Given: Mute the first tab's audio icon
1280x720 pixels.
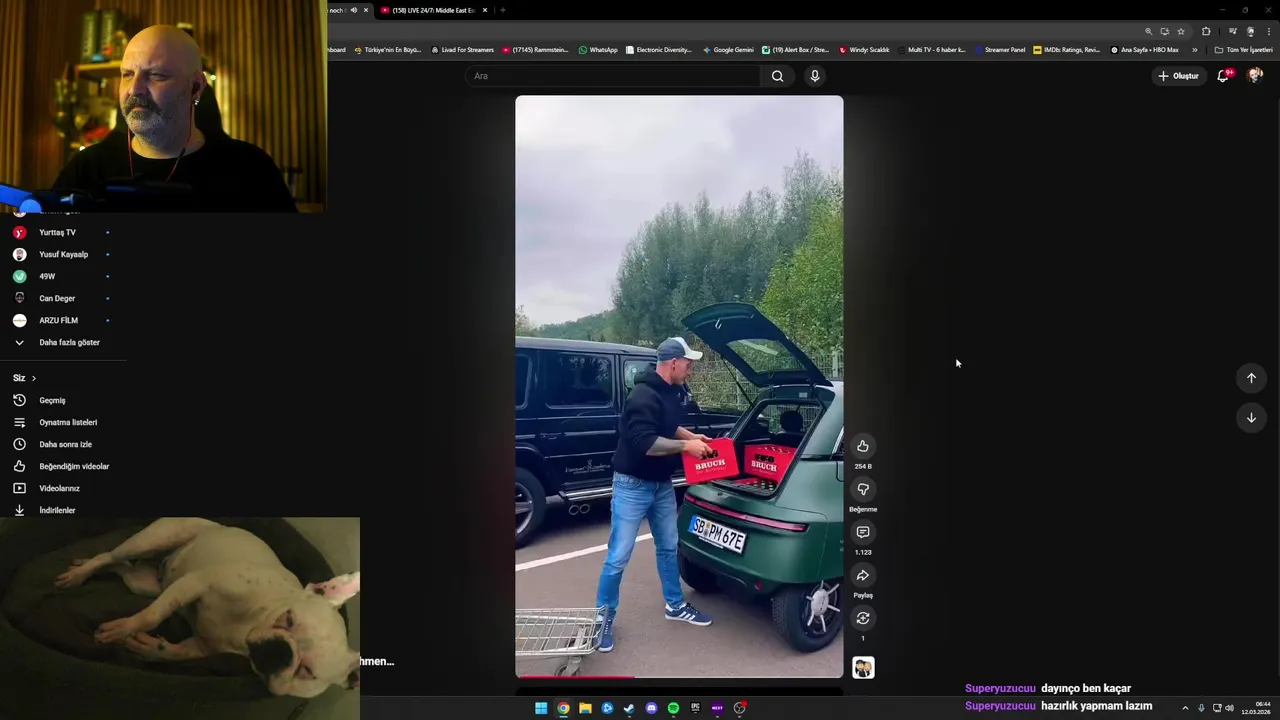Looking at the screenshot, I should (353, 10).
